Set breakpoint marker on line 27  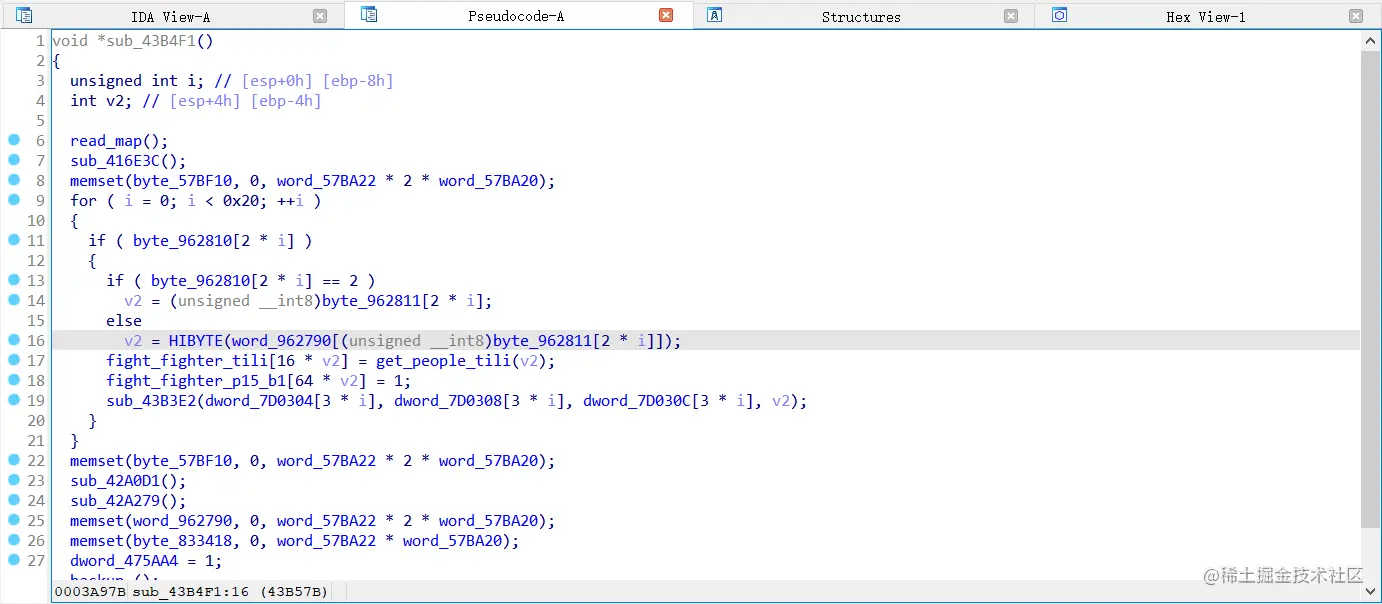click(14, 560)
